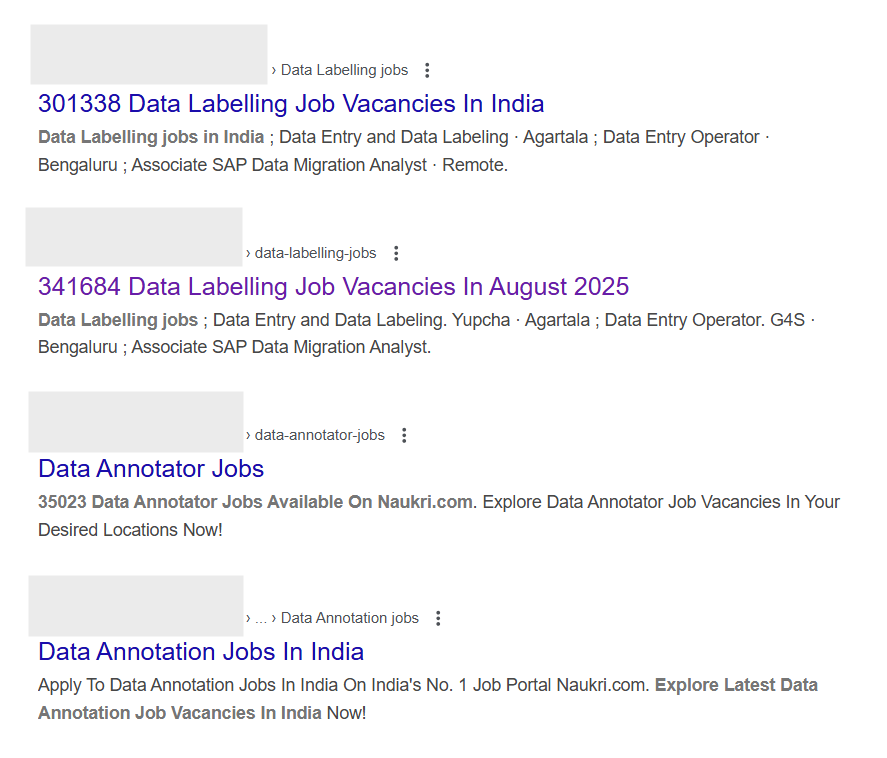Click three-dot menu next to data-labelling-jobs
887x758 pixels.
click(x=396, y=253)
